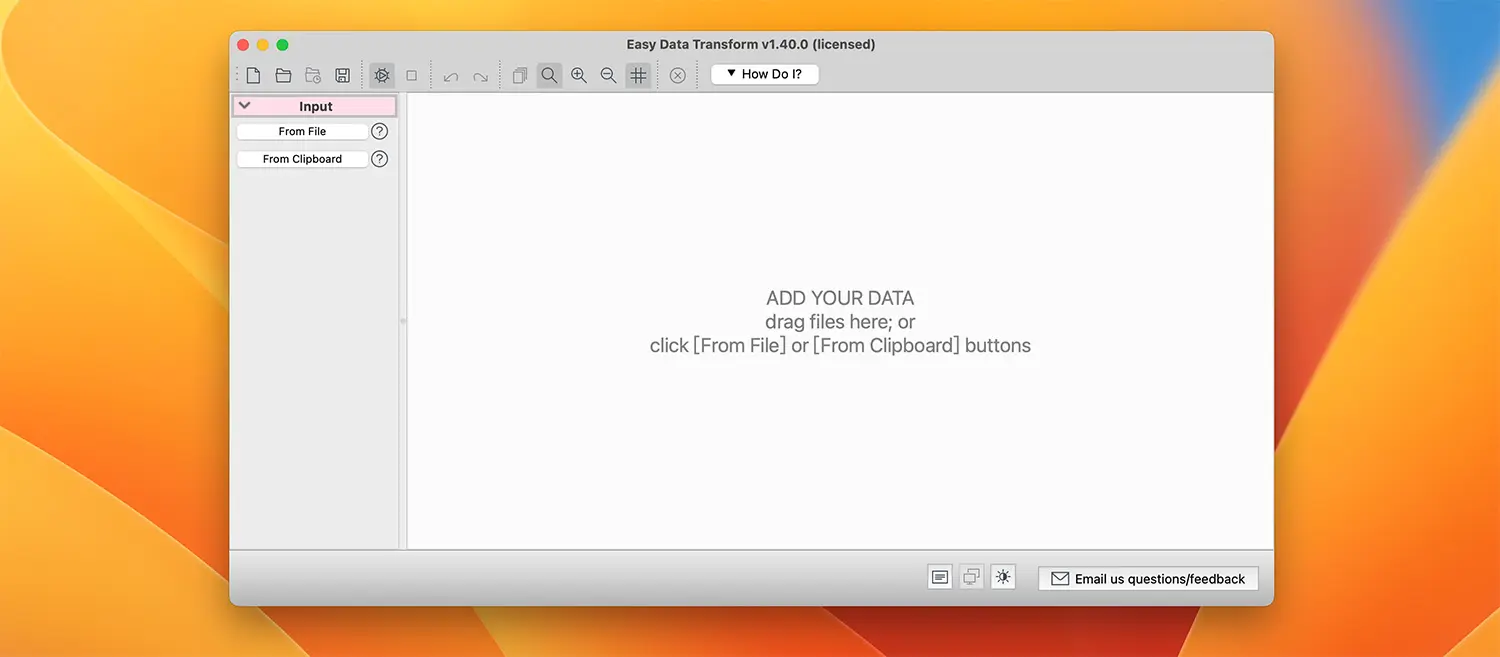Click the From File button

click(302, 131)
